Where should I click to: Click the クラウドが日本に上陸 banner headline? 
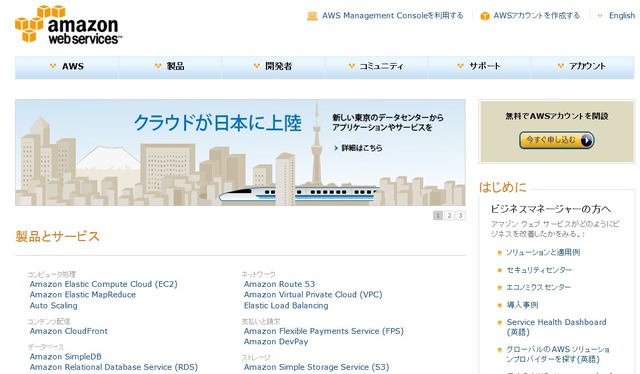click(218, 122)
